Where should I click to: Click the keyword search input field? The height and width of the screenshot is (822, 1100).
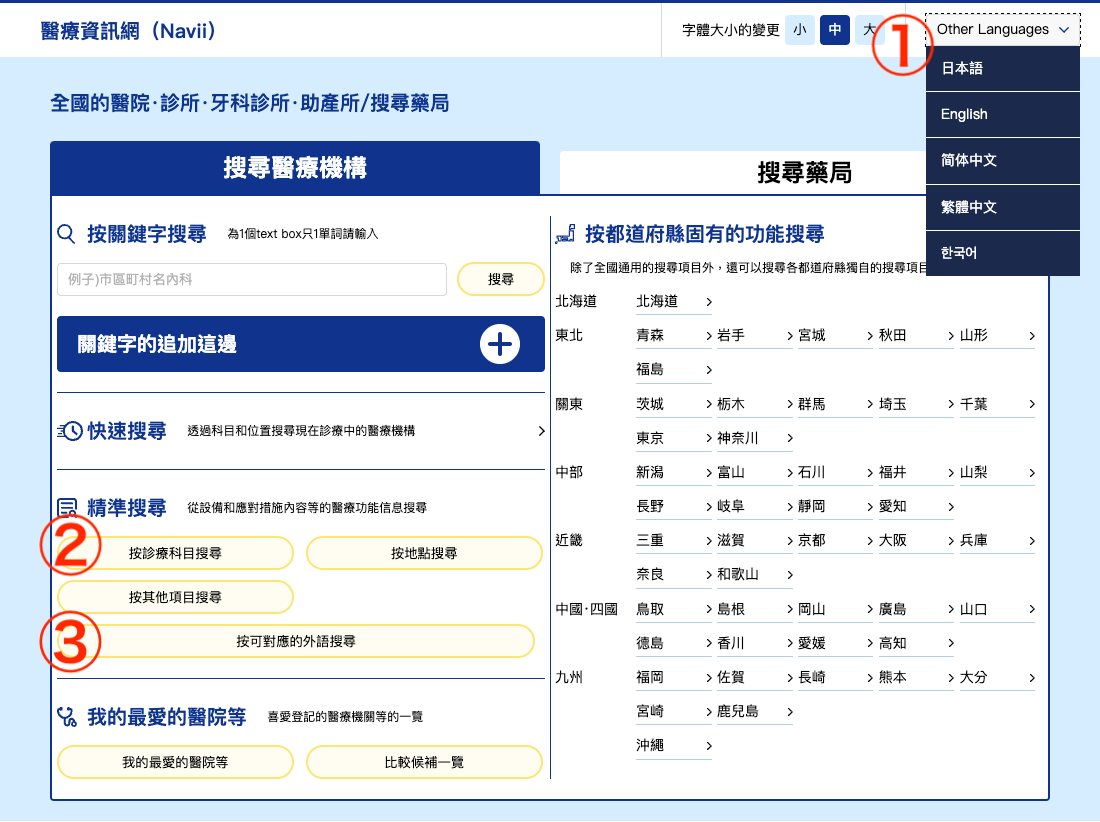click(252, 279)
